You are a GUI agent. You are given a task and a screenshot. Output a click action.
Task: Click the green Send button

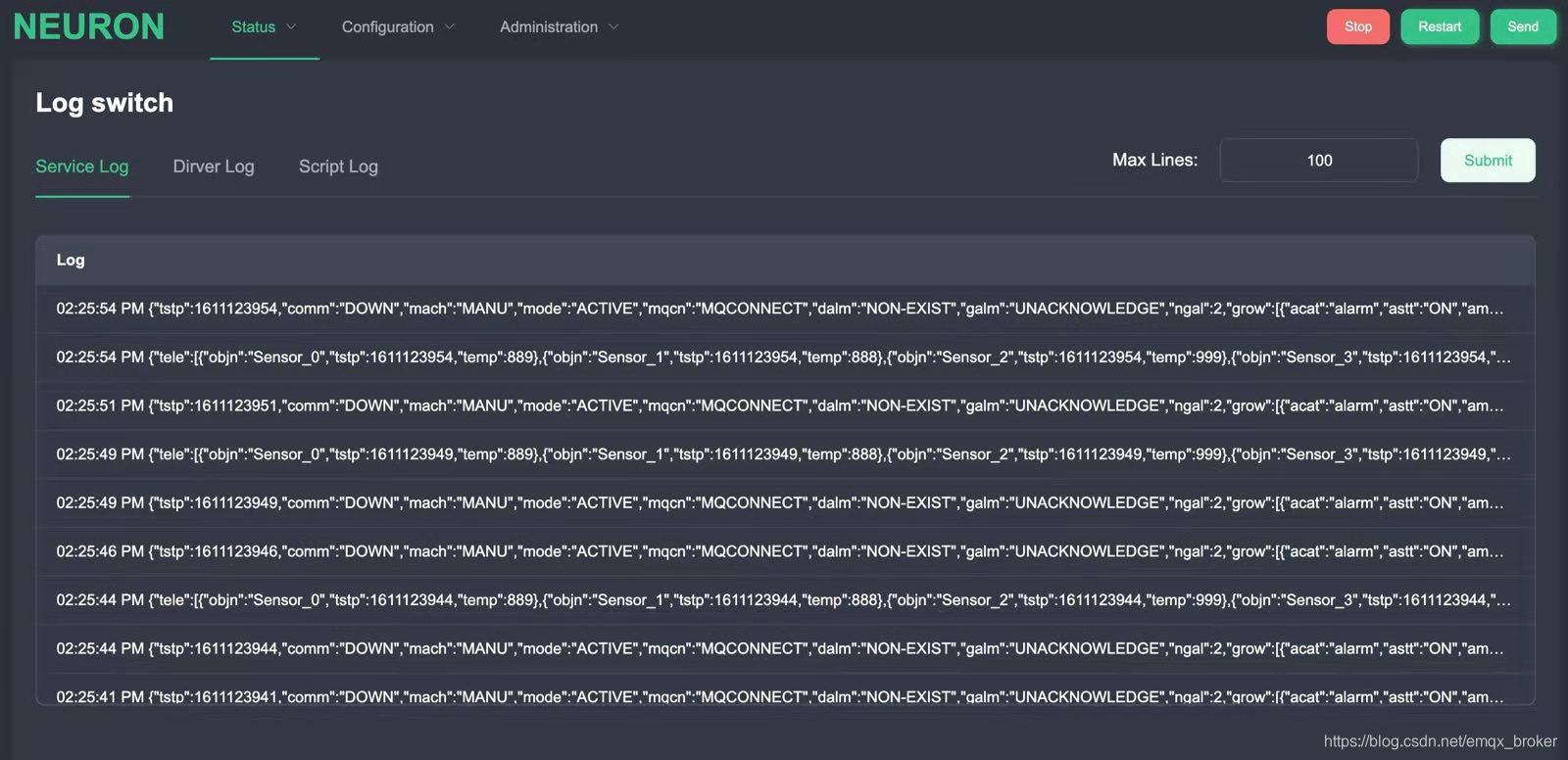click(x=1523, y=26)
